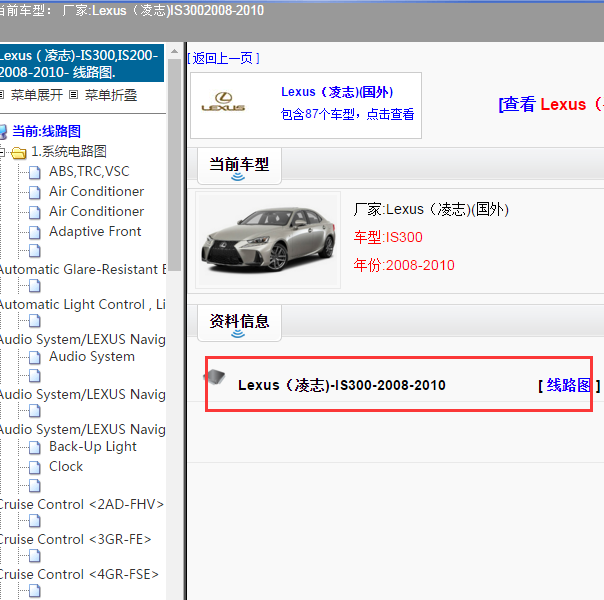Open Adaptive Front tree item
This screenshot has width=604, height=600.
pos(95,231)
